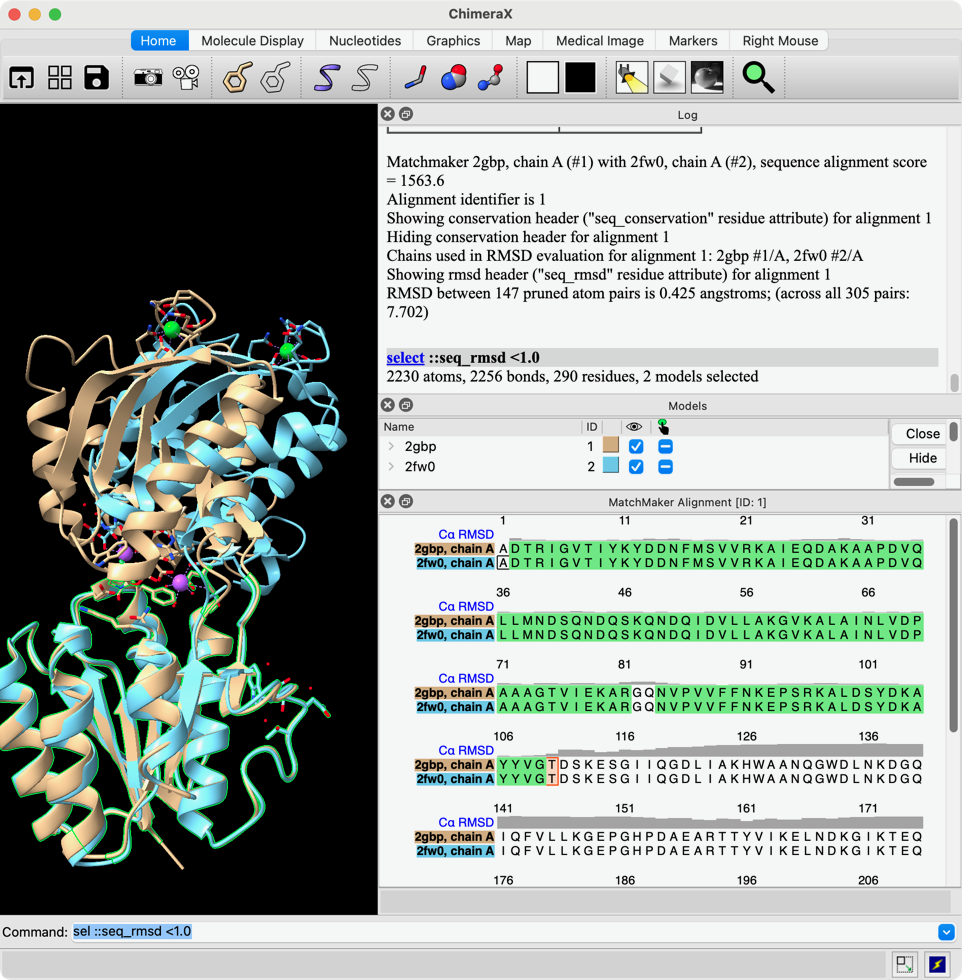Click the Command input field
The height and width of the screenshot is (980, 962).
[503, 932]
